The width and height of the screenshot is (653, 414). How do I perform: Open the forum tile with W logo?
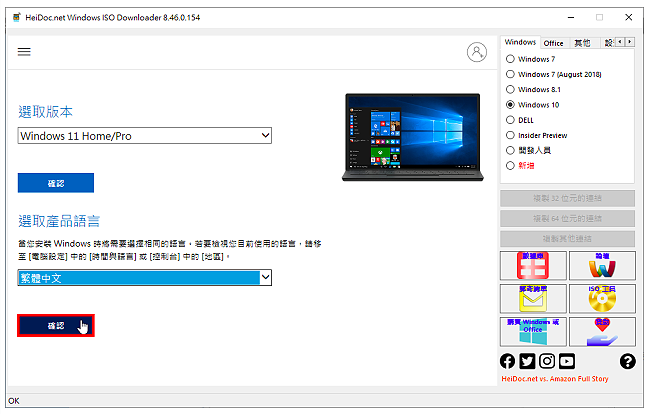pyautogui.click(x=602, y=265)
